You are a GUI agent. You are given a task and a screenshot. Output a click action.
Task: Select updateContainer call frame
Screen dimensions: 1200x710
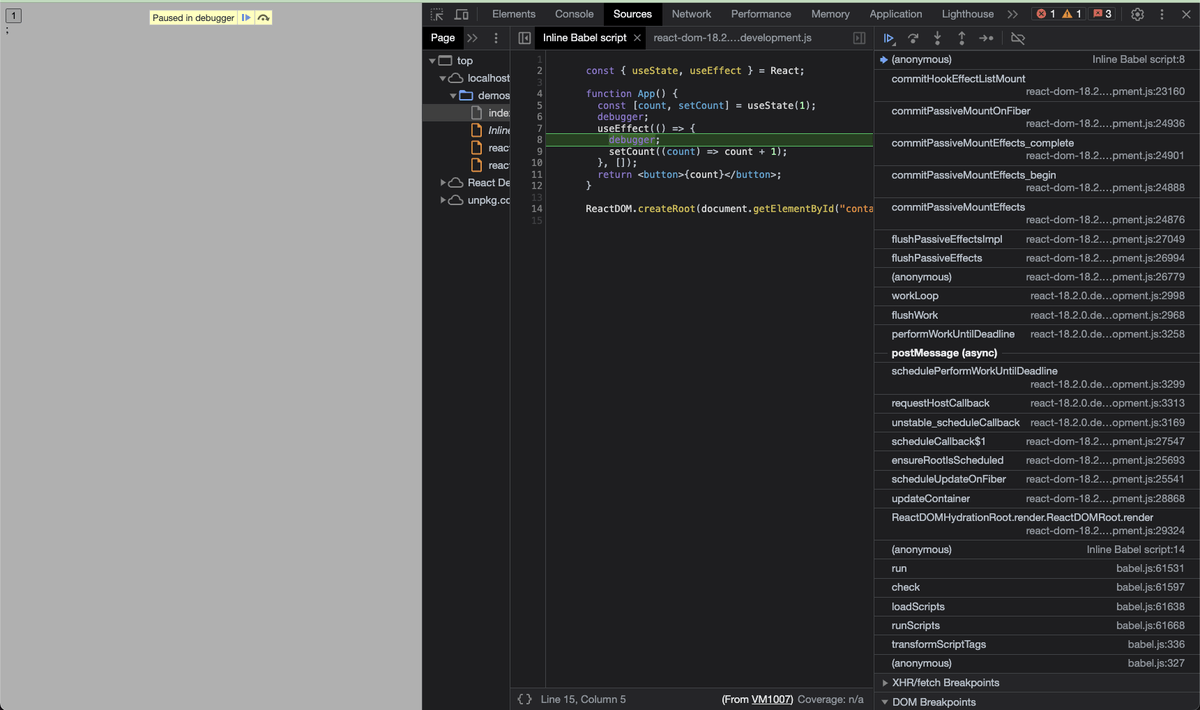1037,498
